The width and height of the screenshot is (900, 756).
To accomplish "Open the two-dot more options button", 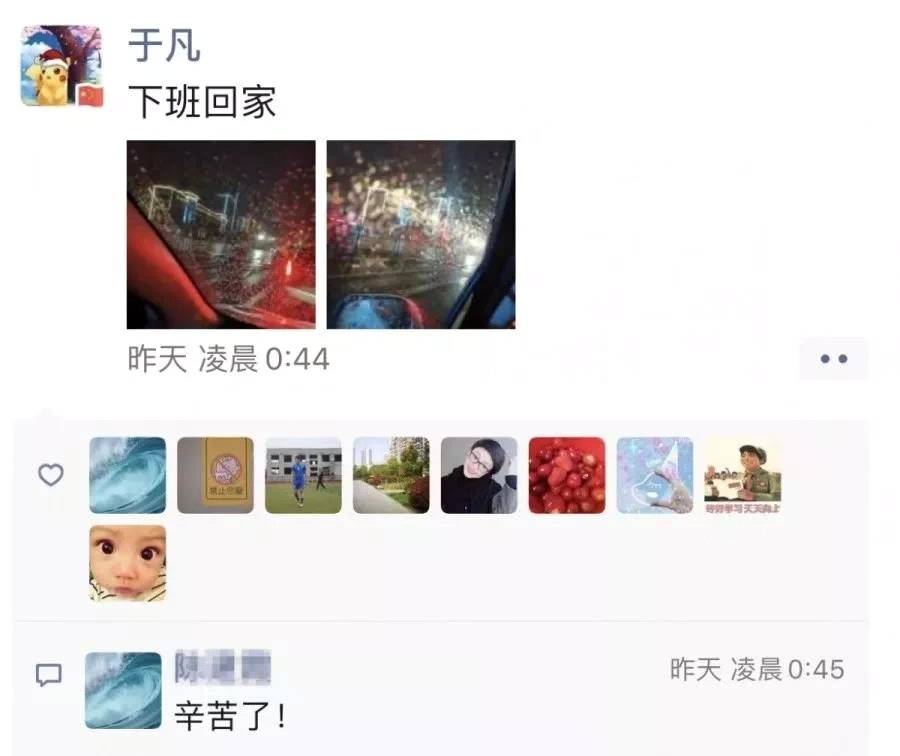I will click(833, 359).
